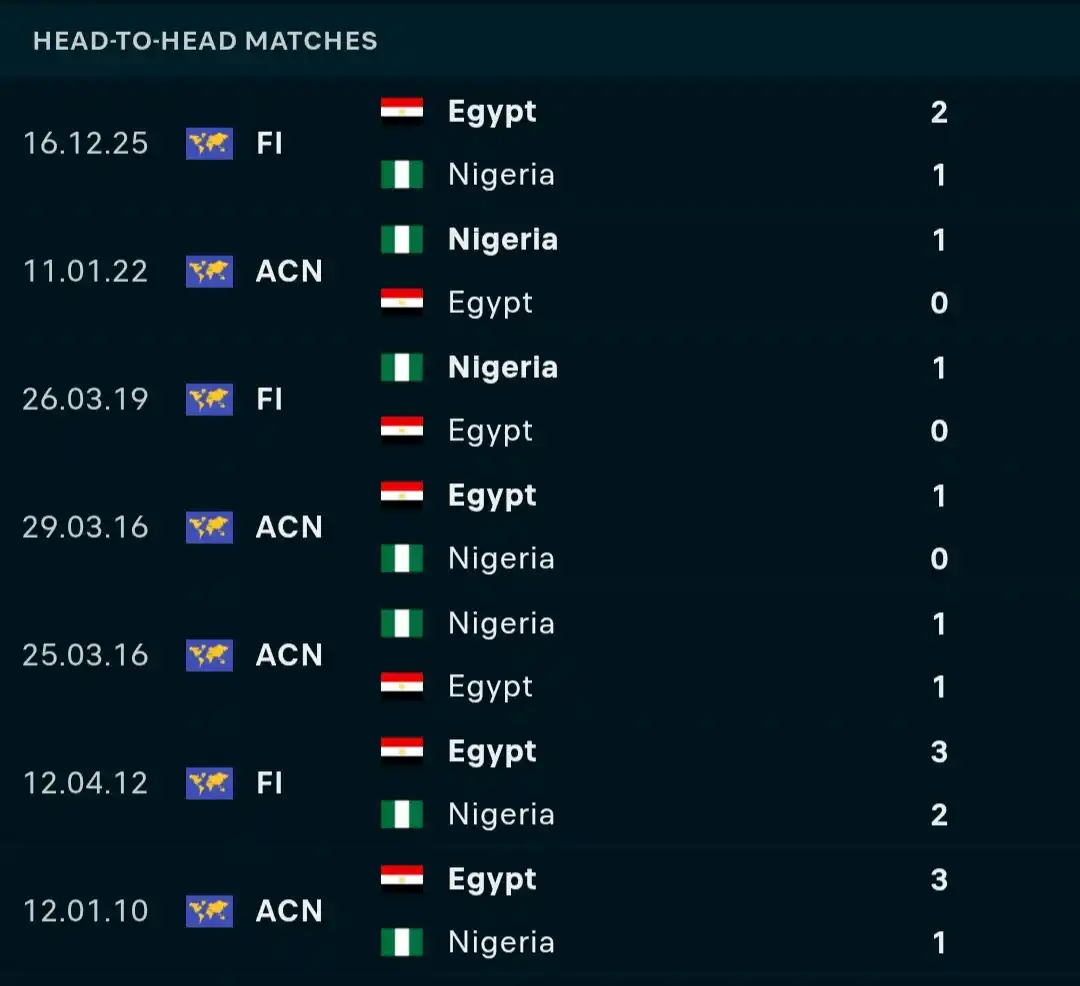Select the competition icon next to 12.01.10
The image size is (1080, 986).
[x=209, y=911]
